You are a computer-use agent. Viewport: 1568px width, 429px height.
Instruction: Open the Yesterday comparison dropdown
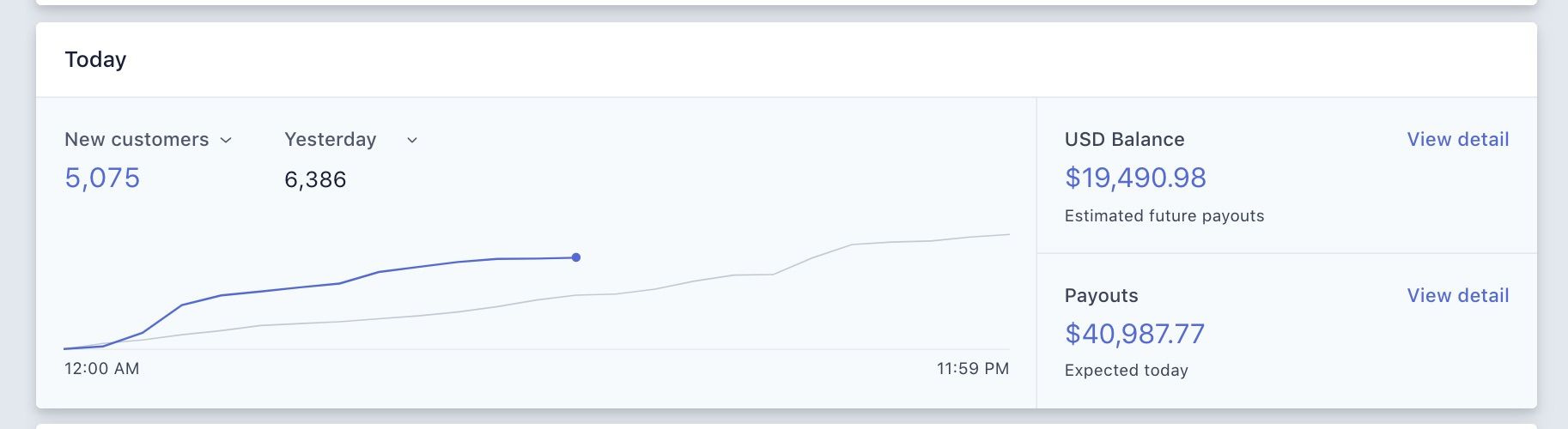[x=331, y=139]
